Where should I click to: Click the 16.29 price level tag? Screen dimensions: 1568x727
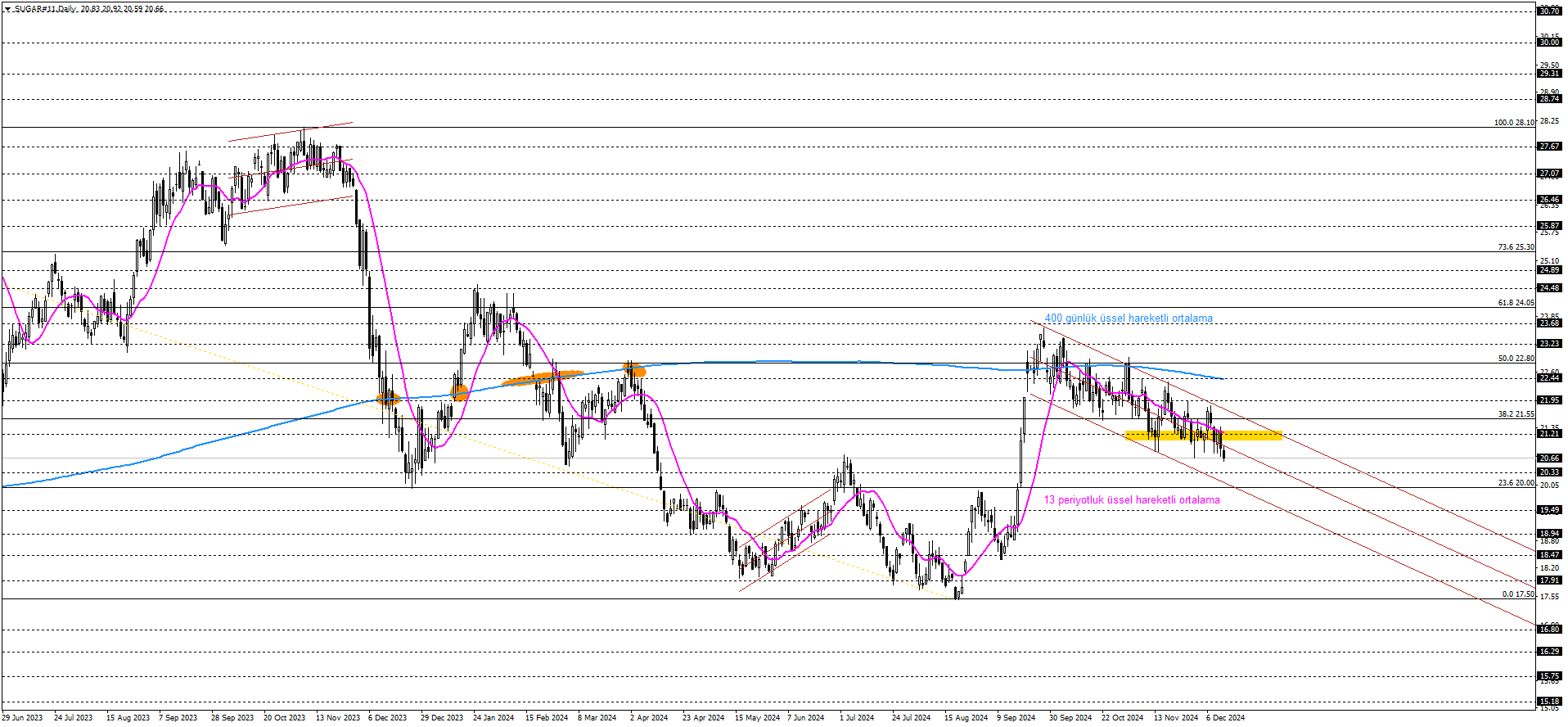coord(1549,652)
